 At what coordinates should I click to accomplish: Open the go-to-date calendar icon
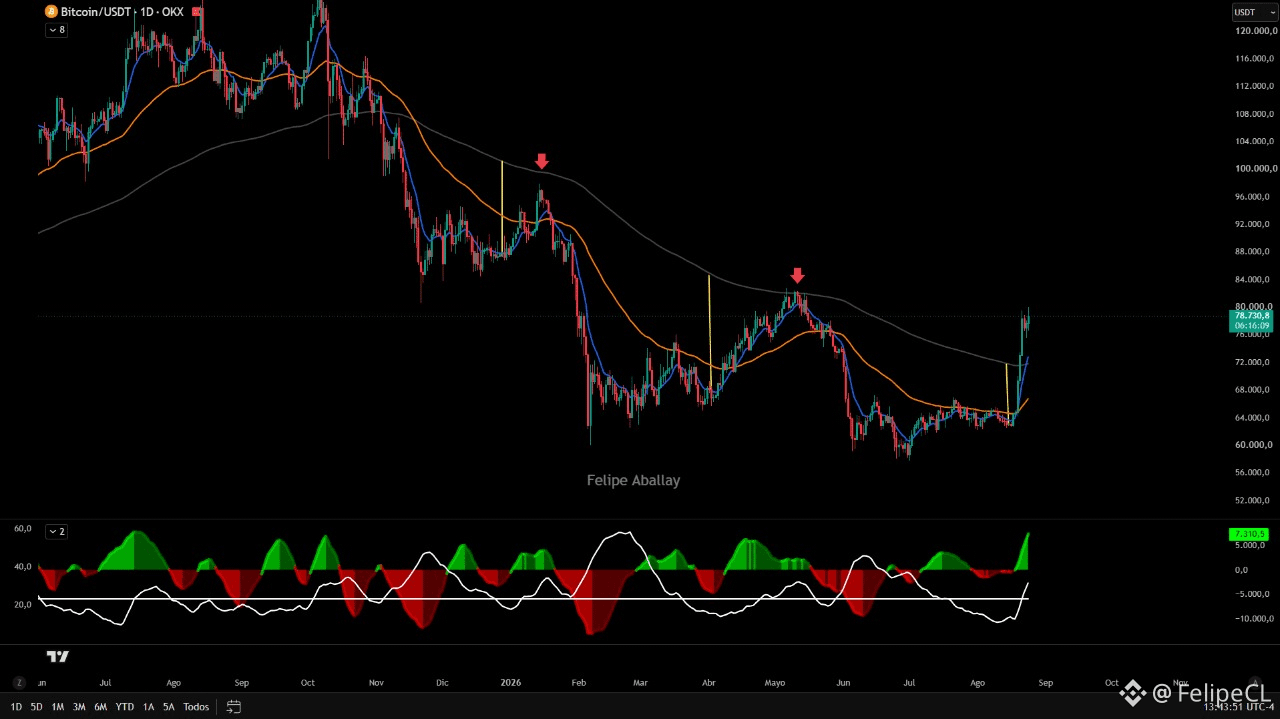233,706
